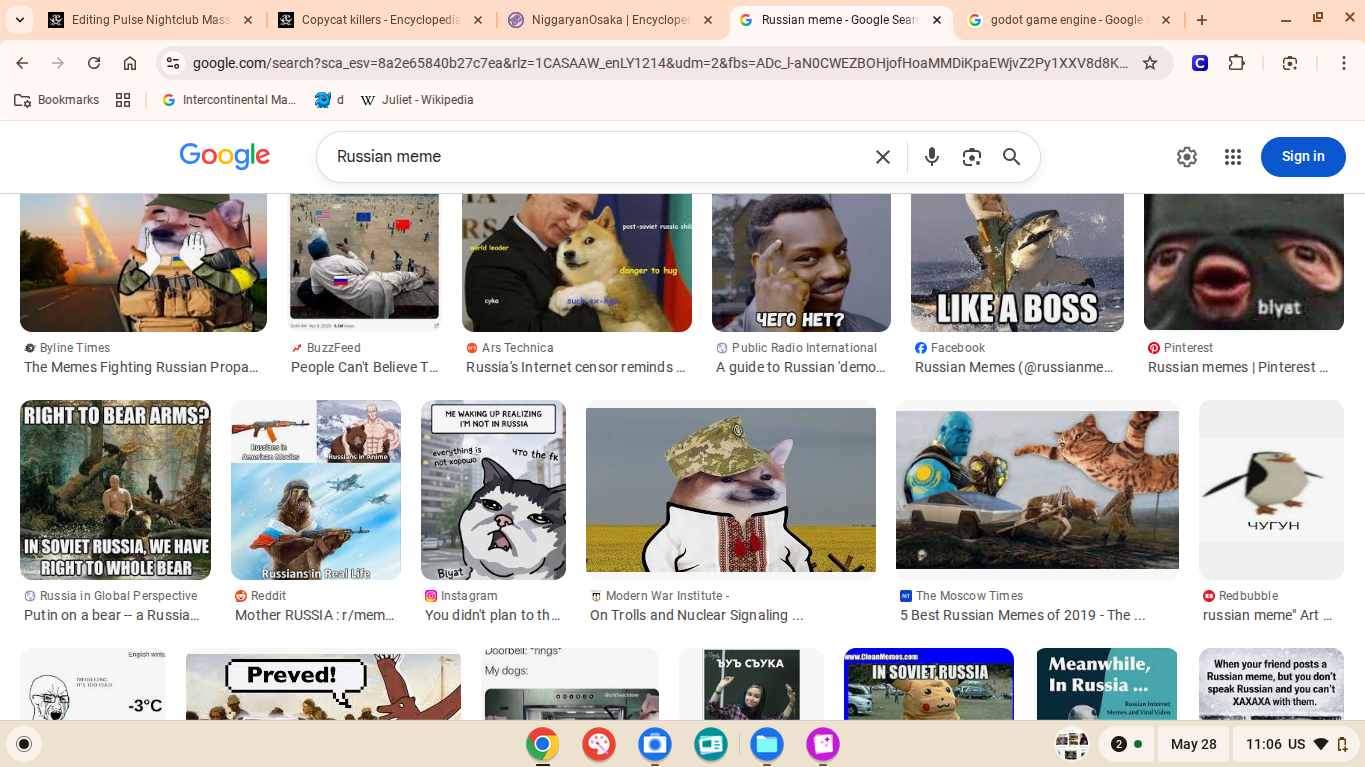Clear the search box with the X
1365x767 pixels.
(x=883, y=157)
